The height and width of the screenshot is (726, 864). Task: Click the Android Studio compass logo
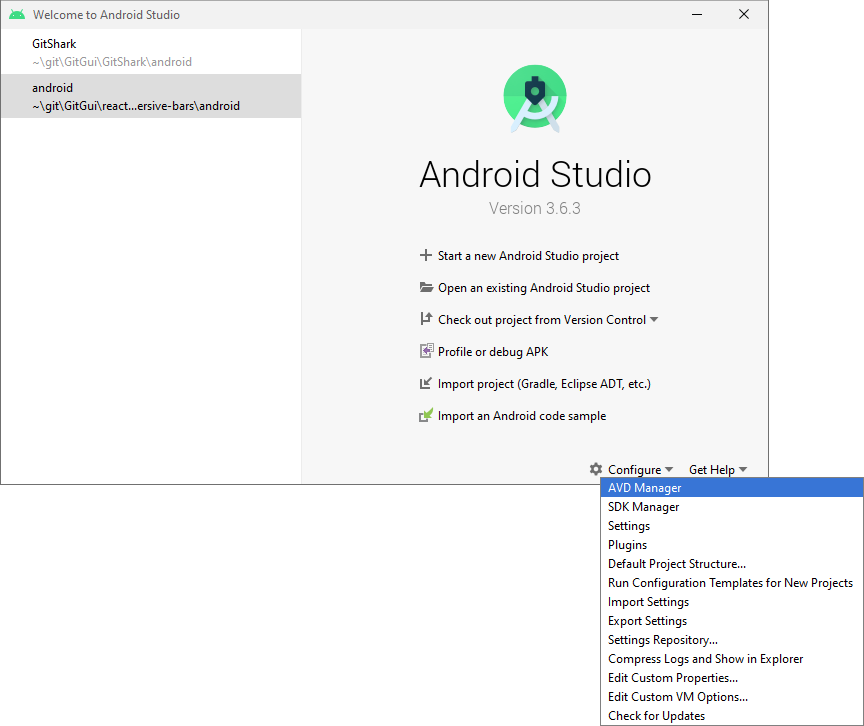click(534, 99)
